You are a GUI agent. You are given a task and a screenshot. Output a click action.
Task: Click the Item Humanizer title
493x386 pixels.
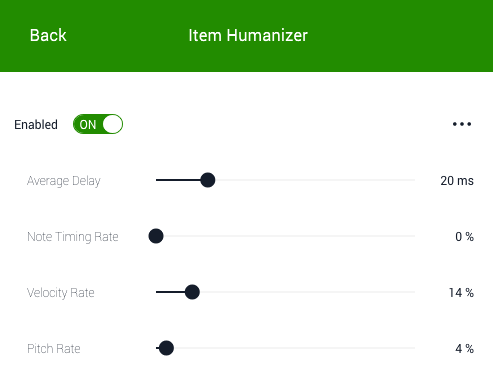tap(248, 35)
